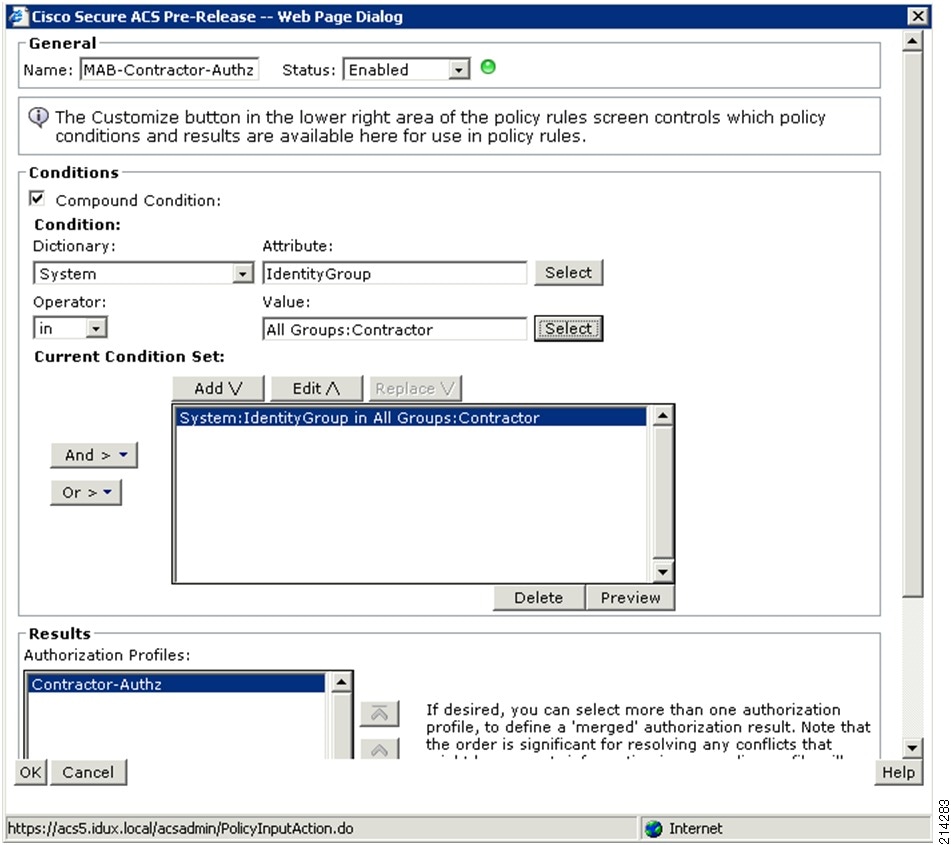Click the status bar URL text
Image resolution: width=951 pixels, height=845 pixels.
pos(181,829)
